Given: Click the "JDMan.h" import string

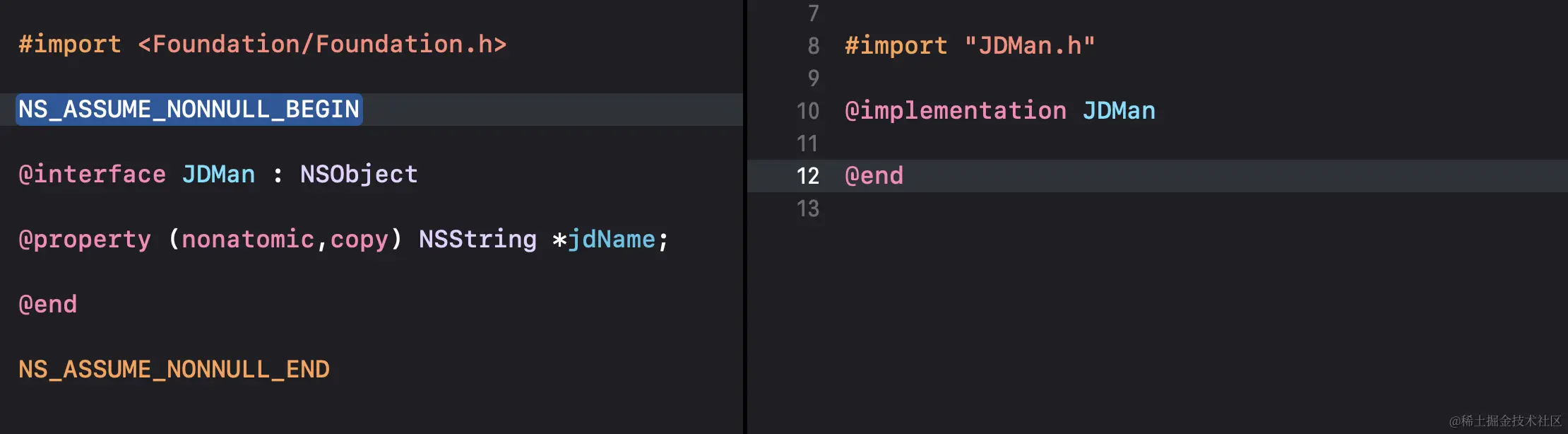Looking at the screenshot, I should point(1029,46).
